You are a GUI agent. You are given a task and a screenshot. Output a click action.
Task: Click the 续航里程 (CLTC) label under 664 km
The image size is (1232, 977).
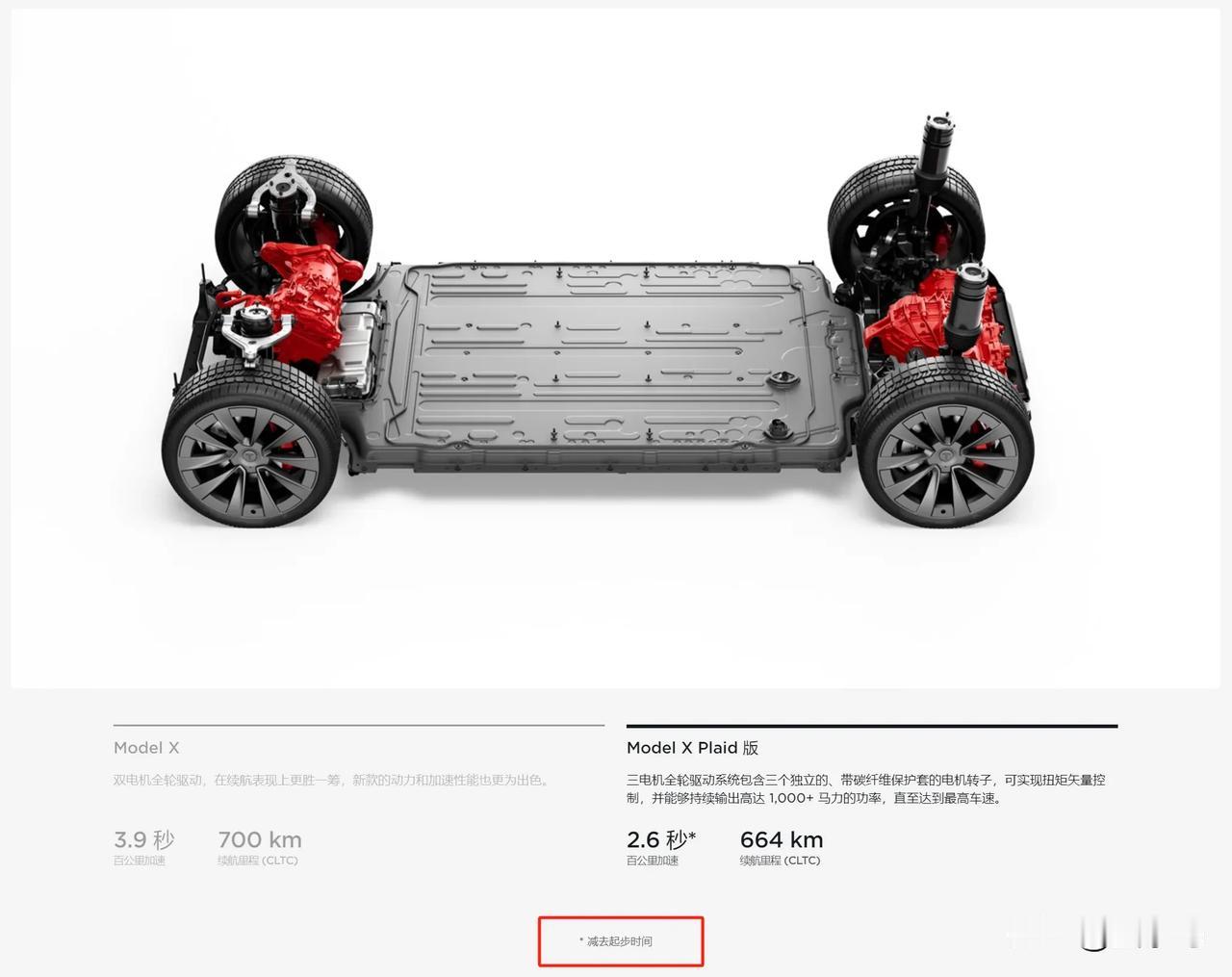click(781, 861)
